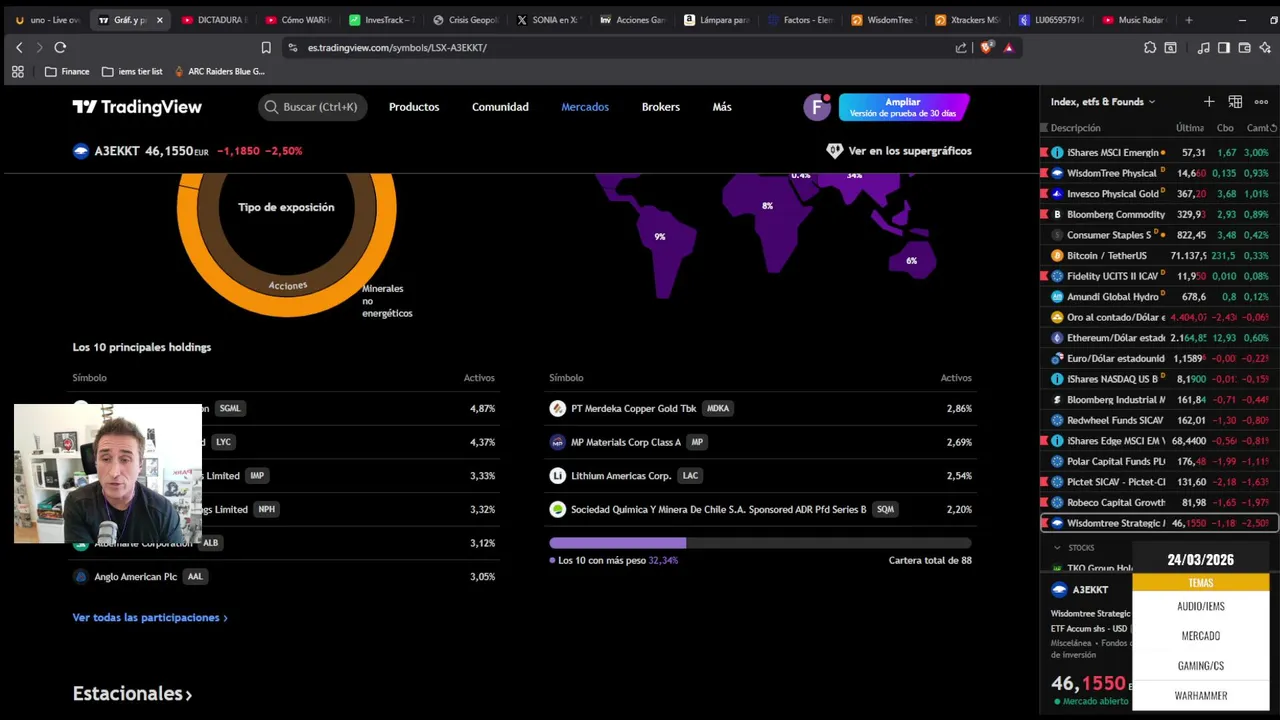Follow Ver todas las participaciones link
1280x720 pixels.
[150, 618]
